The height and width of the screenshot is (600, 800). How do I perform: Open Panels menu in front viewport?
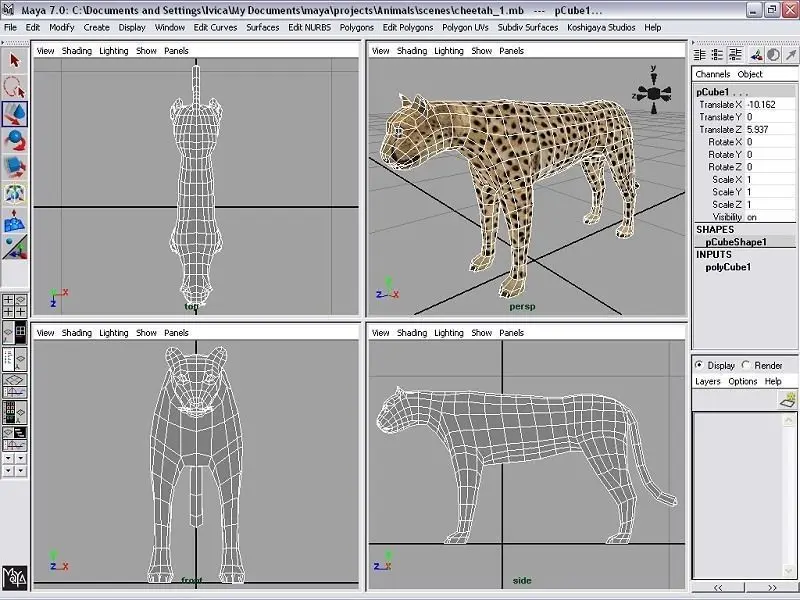pyautogui.click(x=176, y=333)
